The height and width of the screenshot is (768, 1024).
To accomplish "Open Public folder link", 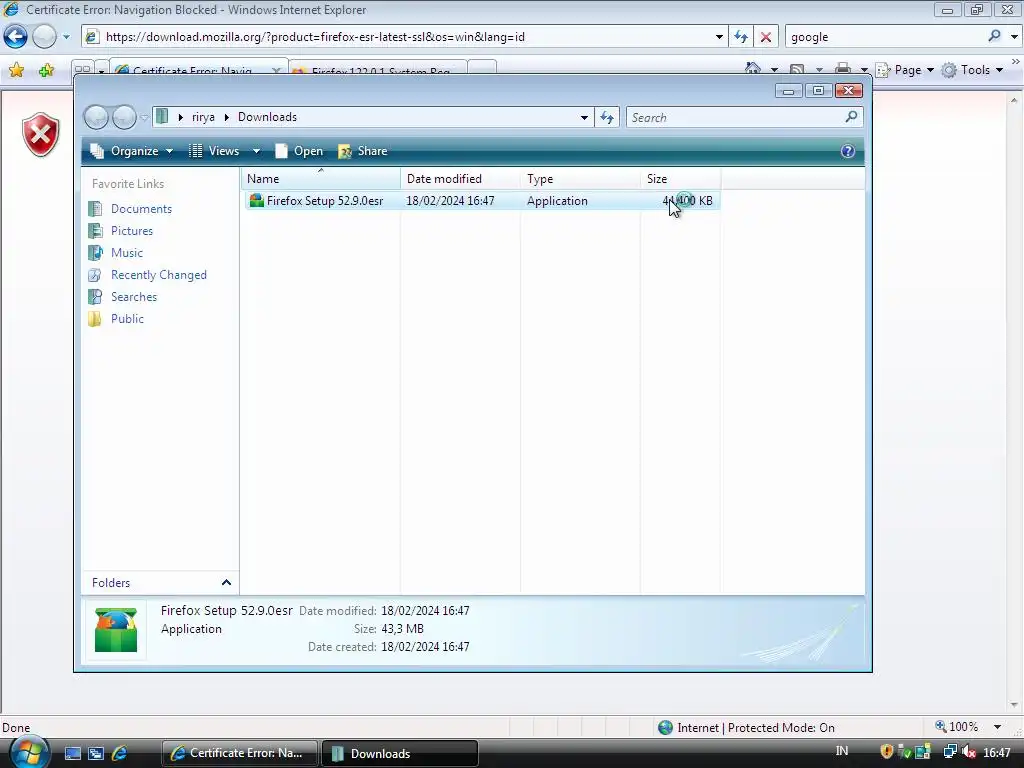I will (127, 319).
